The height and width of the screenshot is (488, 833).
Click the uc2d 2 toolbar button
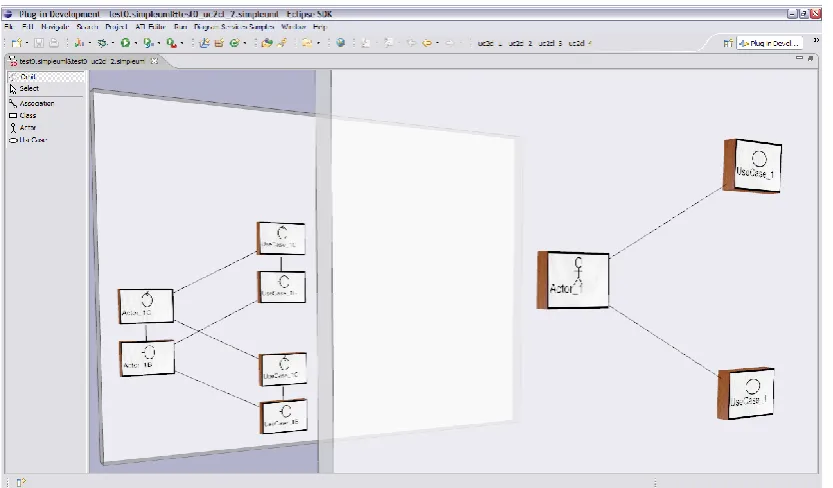click(520, 44)
